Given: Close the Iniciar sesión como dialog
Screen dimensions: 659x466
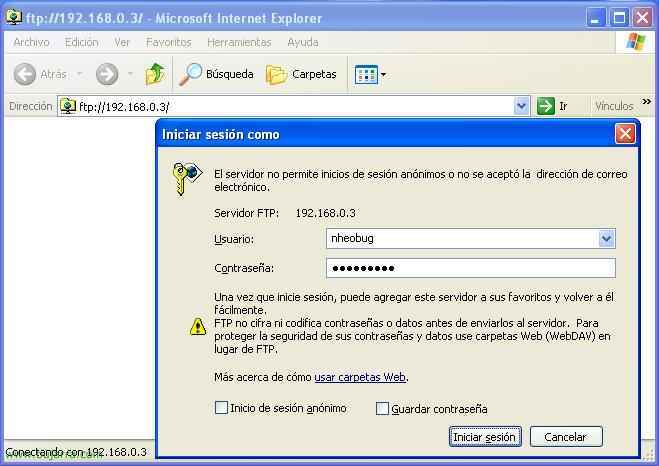Looking at the screenshot, I should 625,134.
